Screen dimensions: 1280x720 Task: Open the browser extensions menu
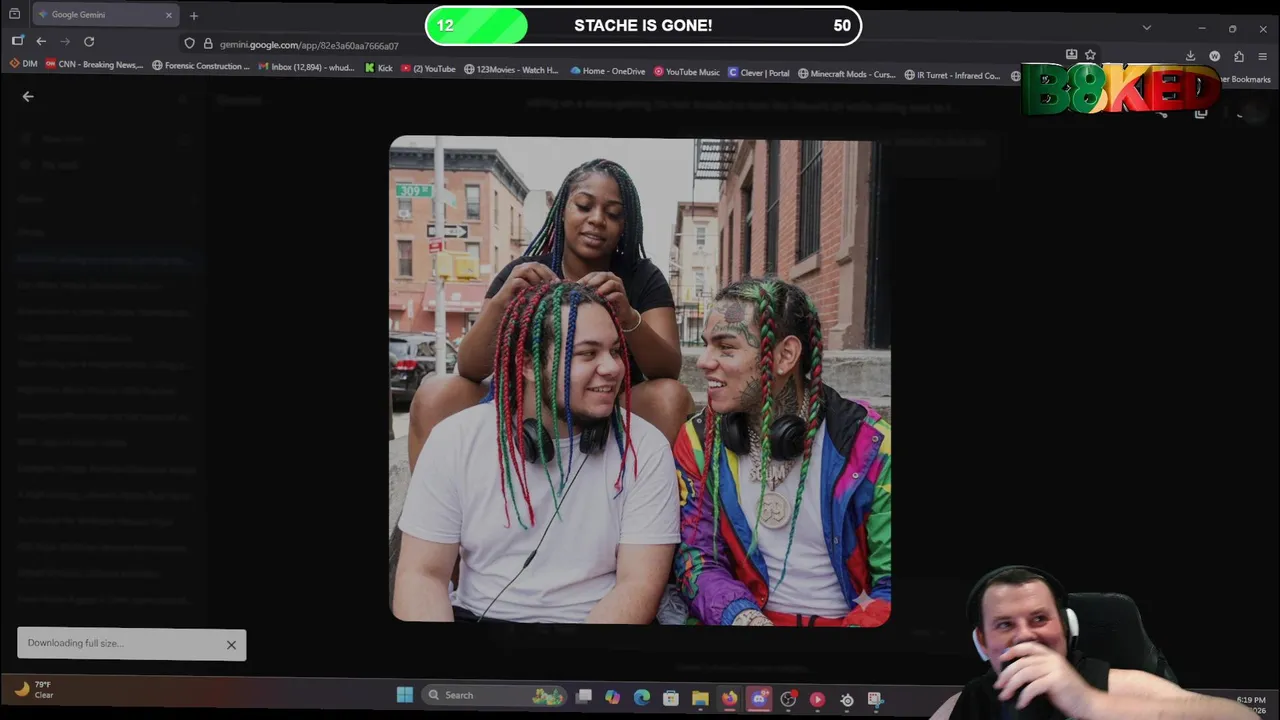click(x=1239, y=56)
